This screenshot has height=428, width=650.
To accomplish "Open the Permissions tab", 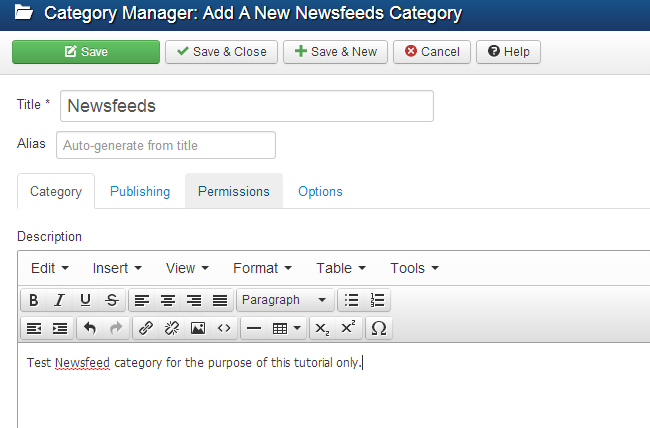I will tap(233, 191).
